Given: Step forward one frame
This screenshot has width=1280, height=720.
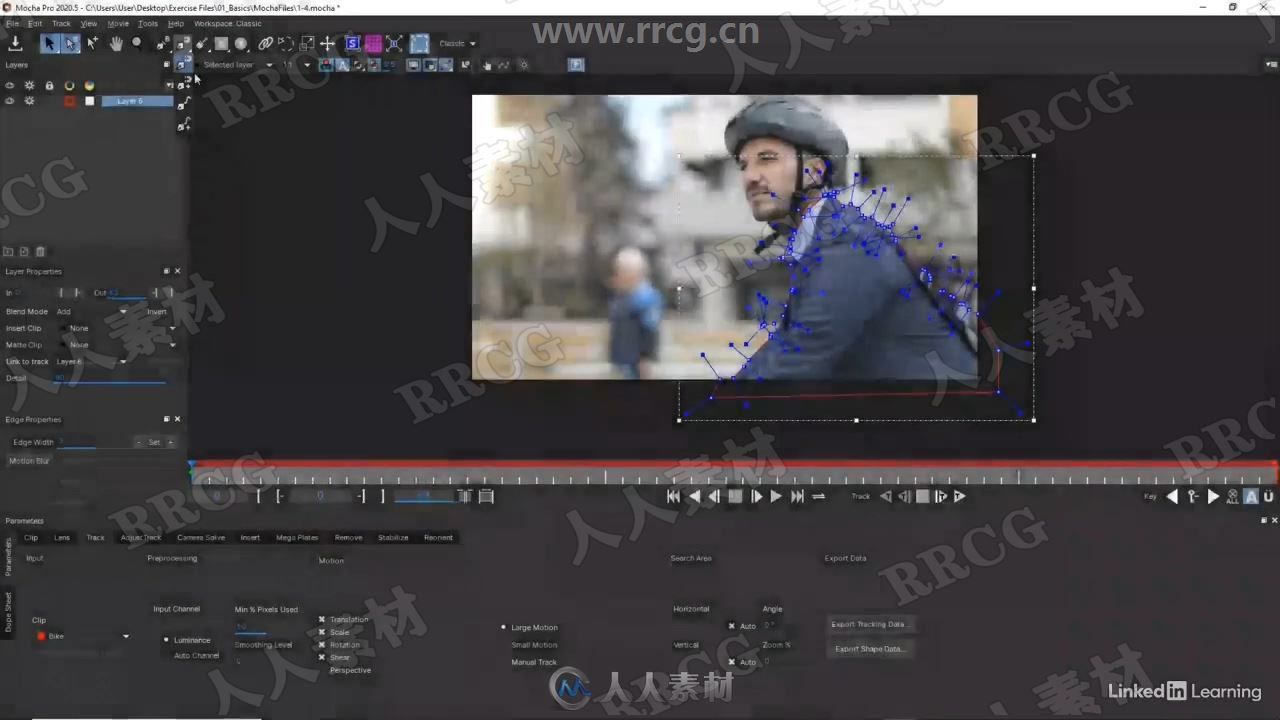Looking at the screenshot, I should point(756,496).
